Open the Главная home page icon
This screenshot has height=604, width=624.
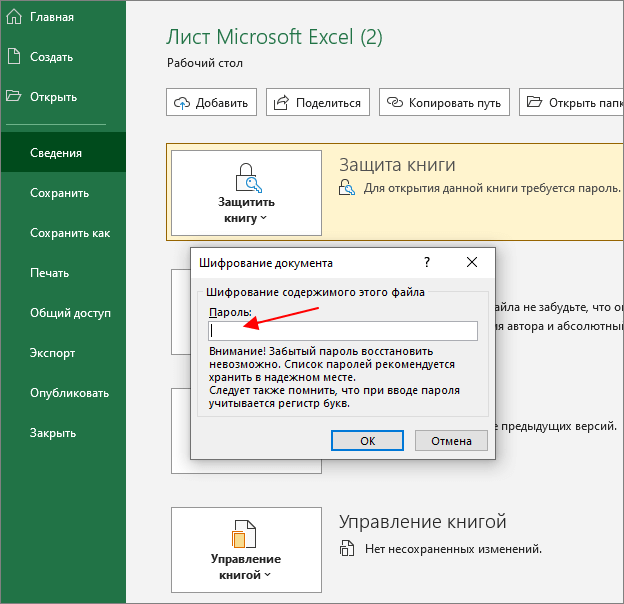pyautogui.click(x=14, y=17)
